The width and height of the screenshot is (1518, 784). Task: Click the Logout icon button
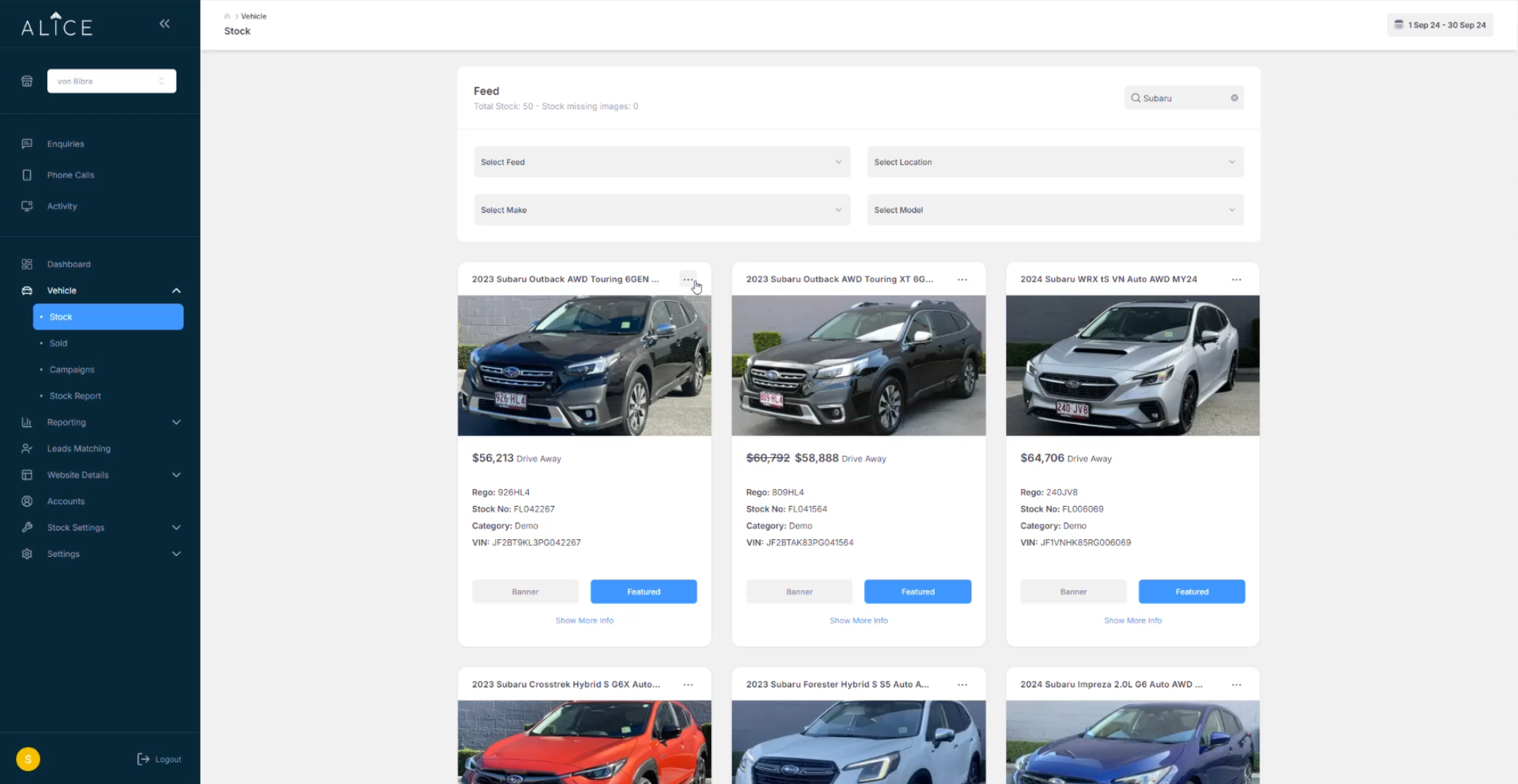click(x=144, y=759)
